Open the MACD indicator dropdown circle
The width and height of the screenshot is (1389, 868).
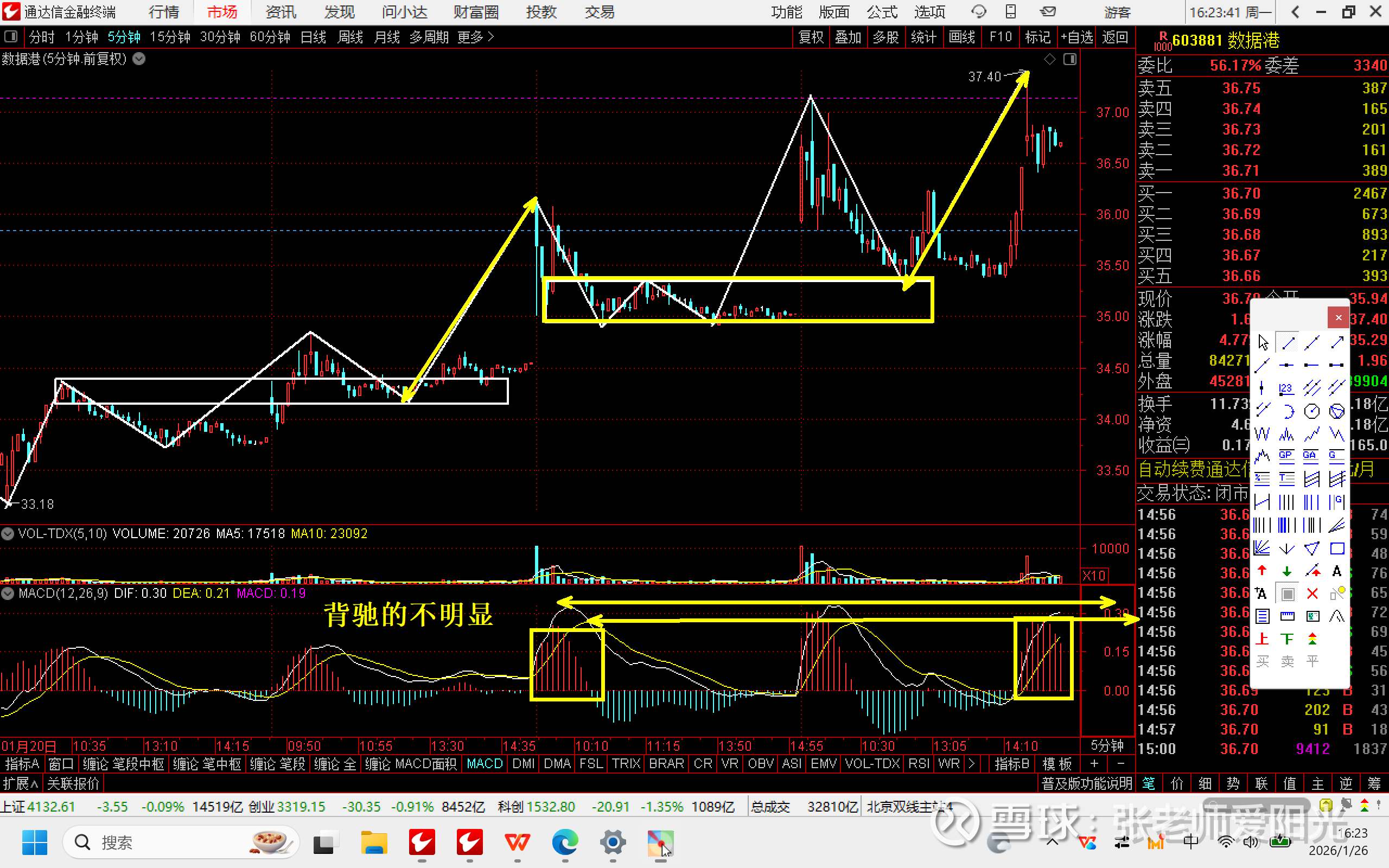click(x=8, y=593)
